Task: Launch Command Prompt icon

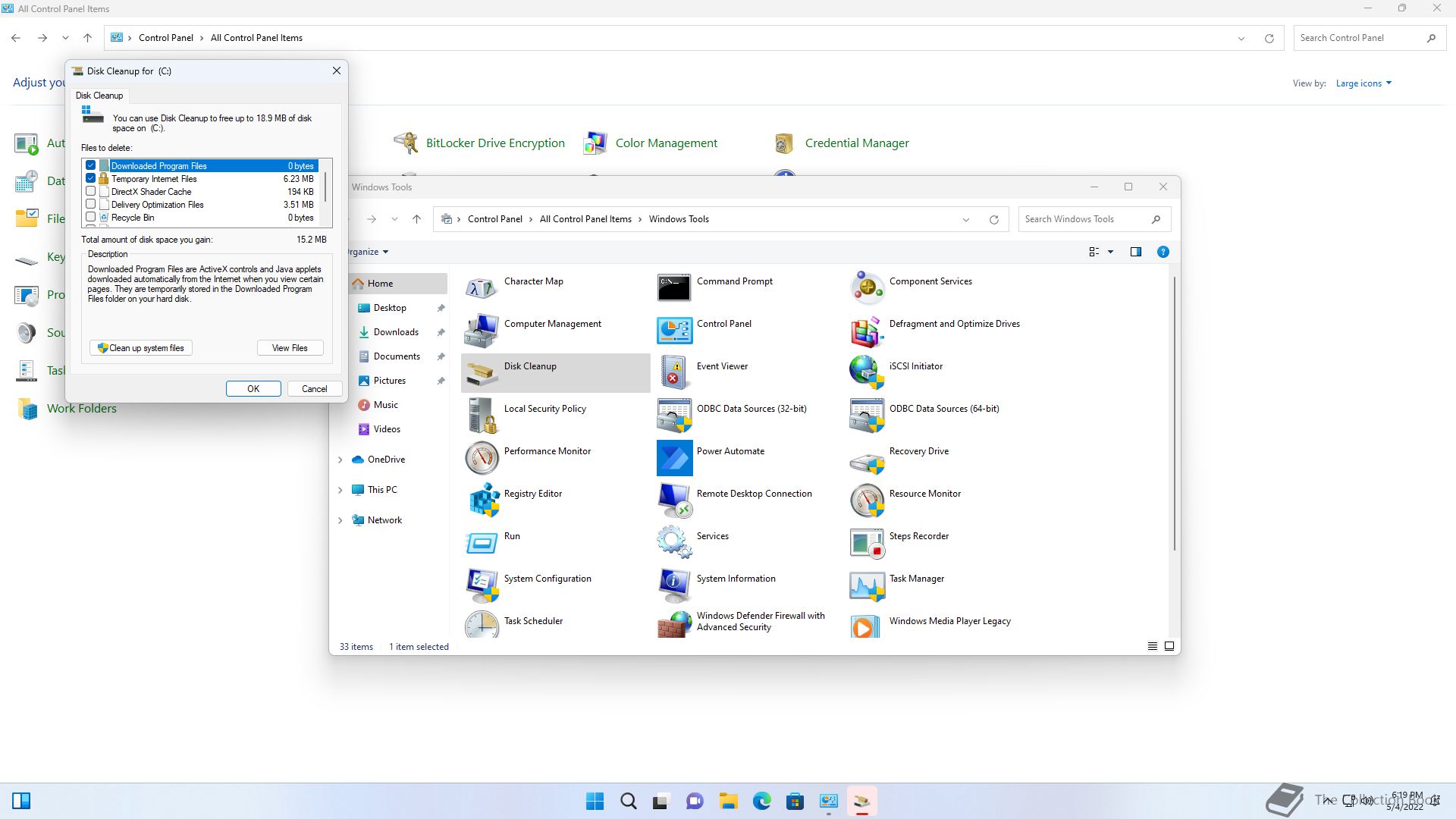Action: tap(674, 288)
